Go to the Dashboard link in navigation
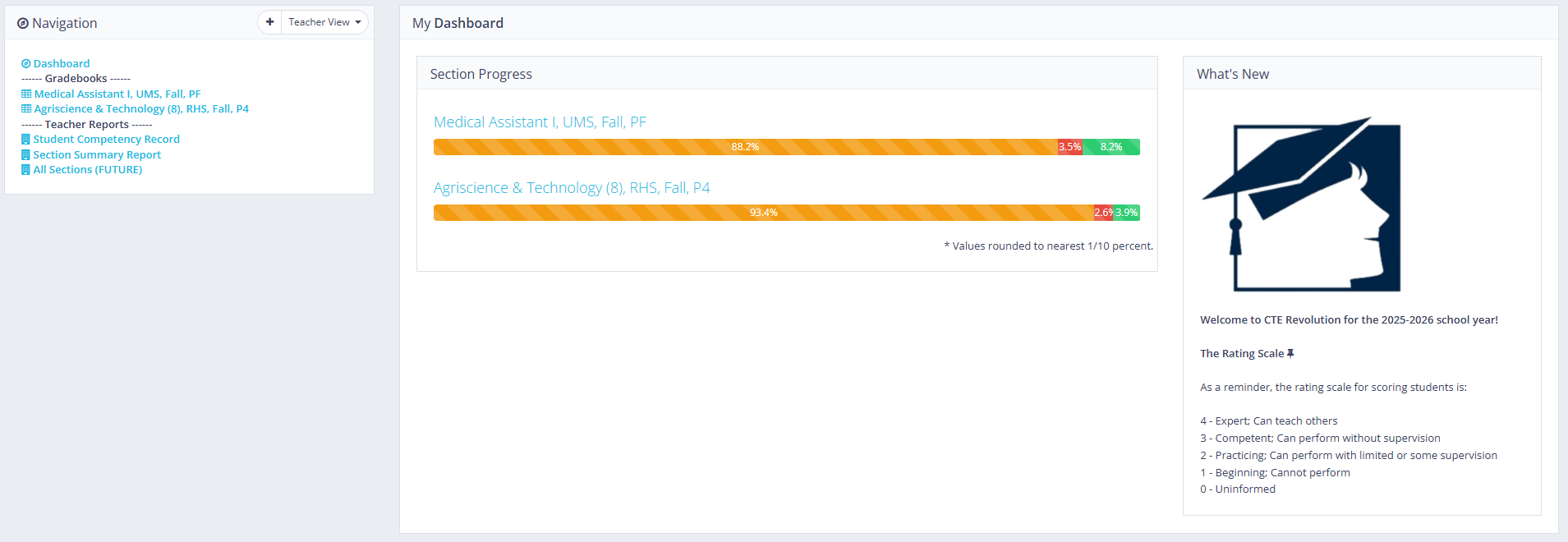This screenshot has height=542, width=1568. pos(62,63)
